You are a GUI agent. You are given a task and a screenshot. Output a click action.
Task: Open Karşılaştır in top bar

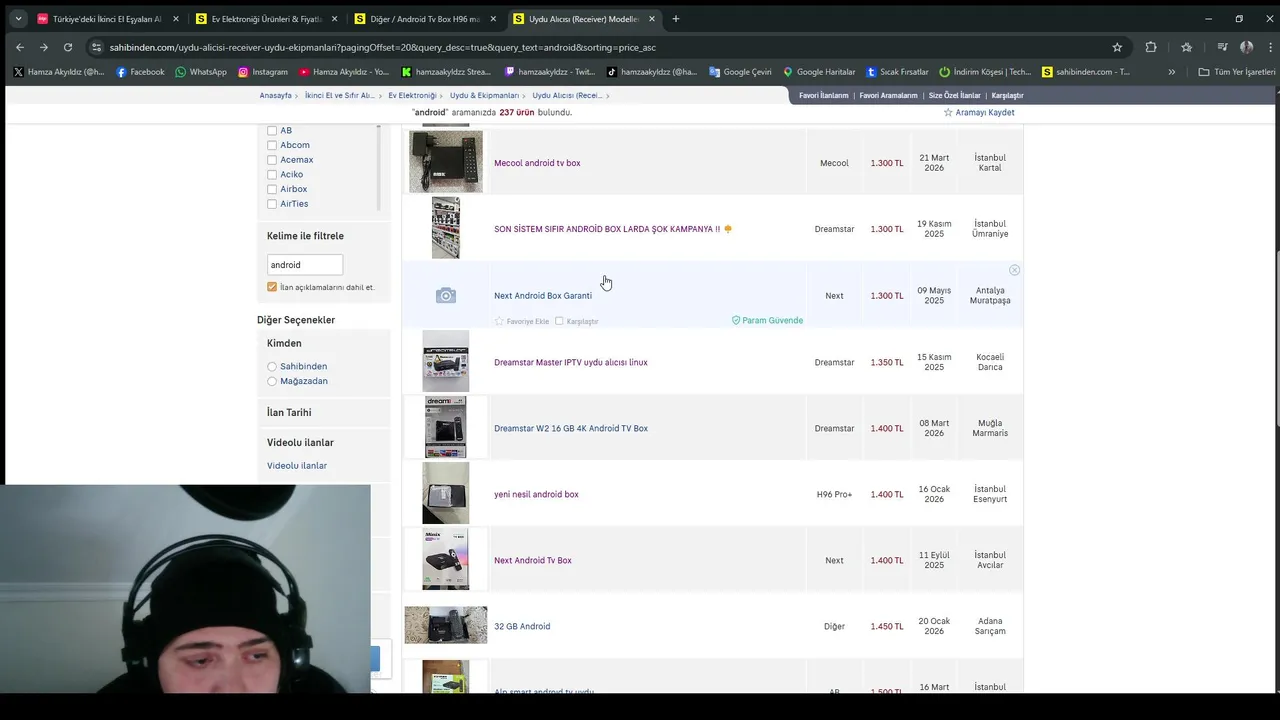tap(1007, 95)
